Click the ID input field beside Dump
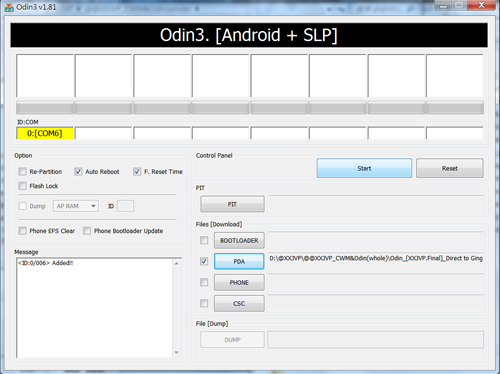500x374 pixels. [126, 206]
